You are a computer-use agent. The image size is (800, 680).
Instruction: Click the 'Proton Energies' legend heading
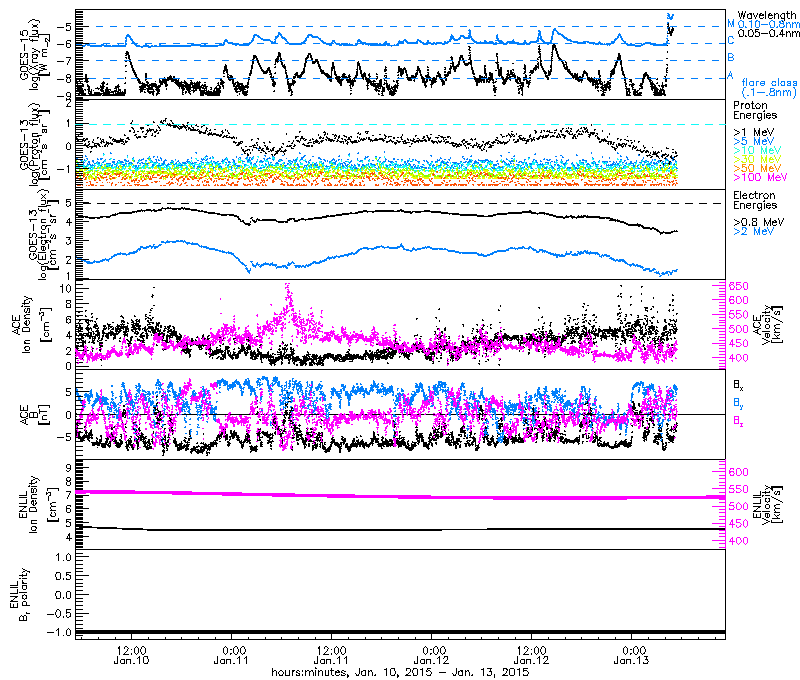tap(755, 110)
